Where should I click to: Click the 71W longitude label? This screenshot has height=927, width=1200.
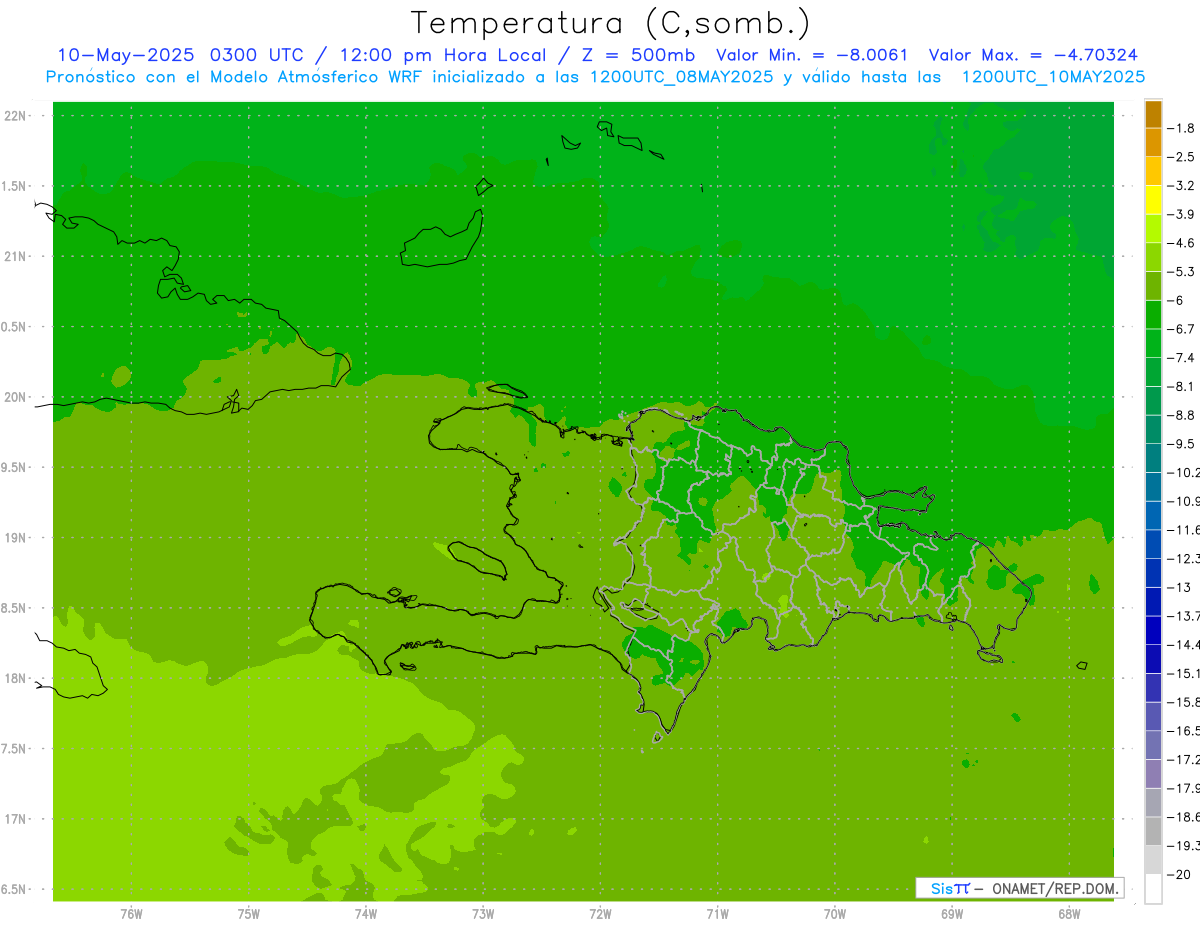[717, 914]
